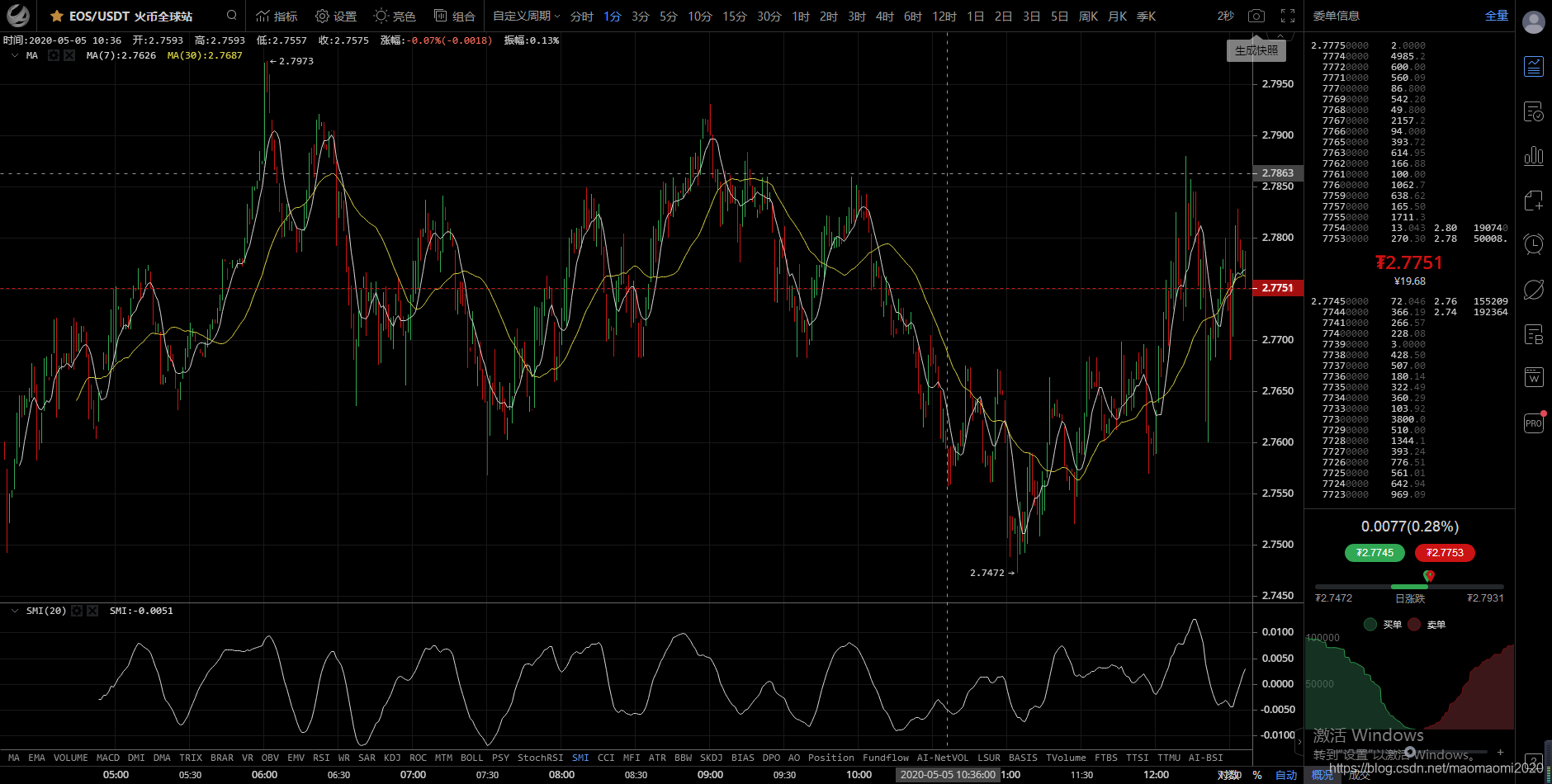Set price axis to 自动 auto
This screenshot has height=784, width=1552.
pyautogui.click(x=1286, y=775)
